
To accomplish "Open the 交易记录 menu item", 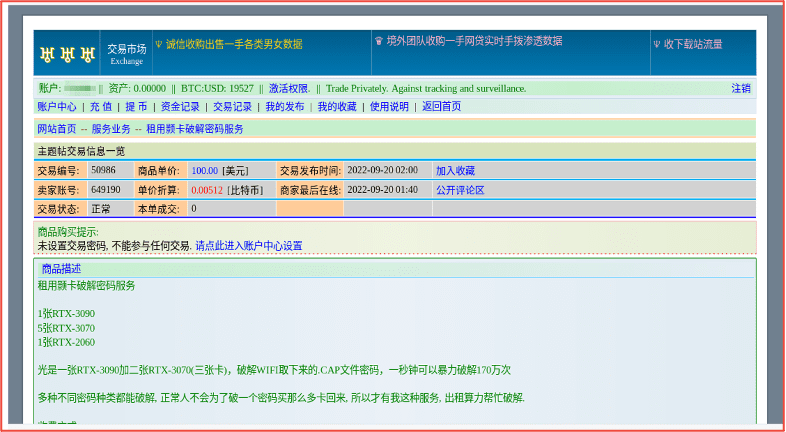I will [233, 107].
